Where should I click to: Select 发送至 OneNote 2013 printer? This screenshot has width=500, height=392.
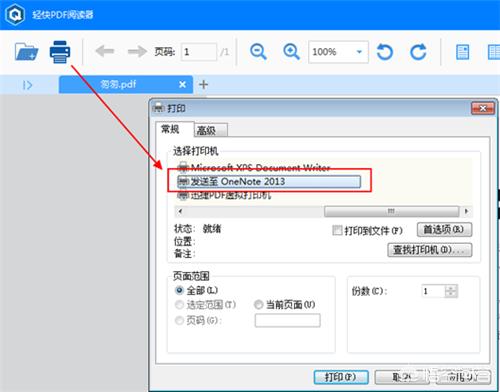pos(269,182)
